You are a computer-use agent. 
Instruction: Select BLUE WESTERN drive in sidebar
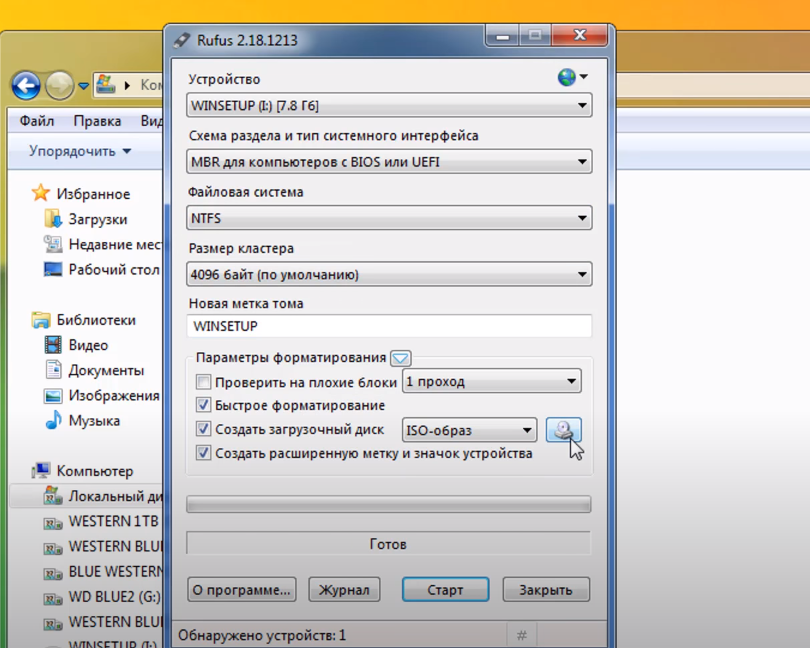tap(103, 572)
